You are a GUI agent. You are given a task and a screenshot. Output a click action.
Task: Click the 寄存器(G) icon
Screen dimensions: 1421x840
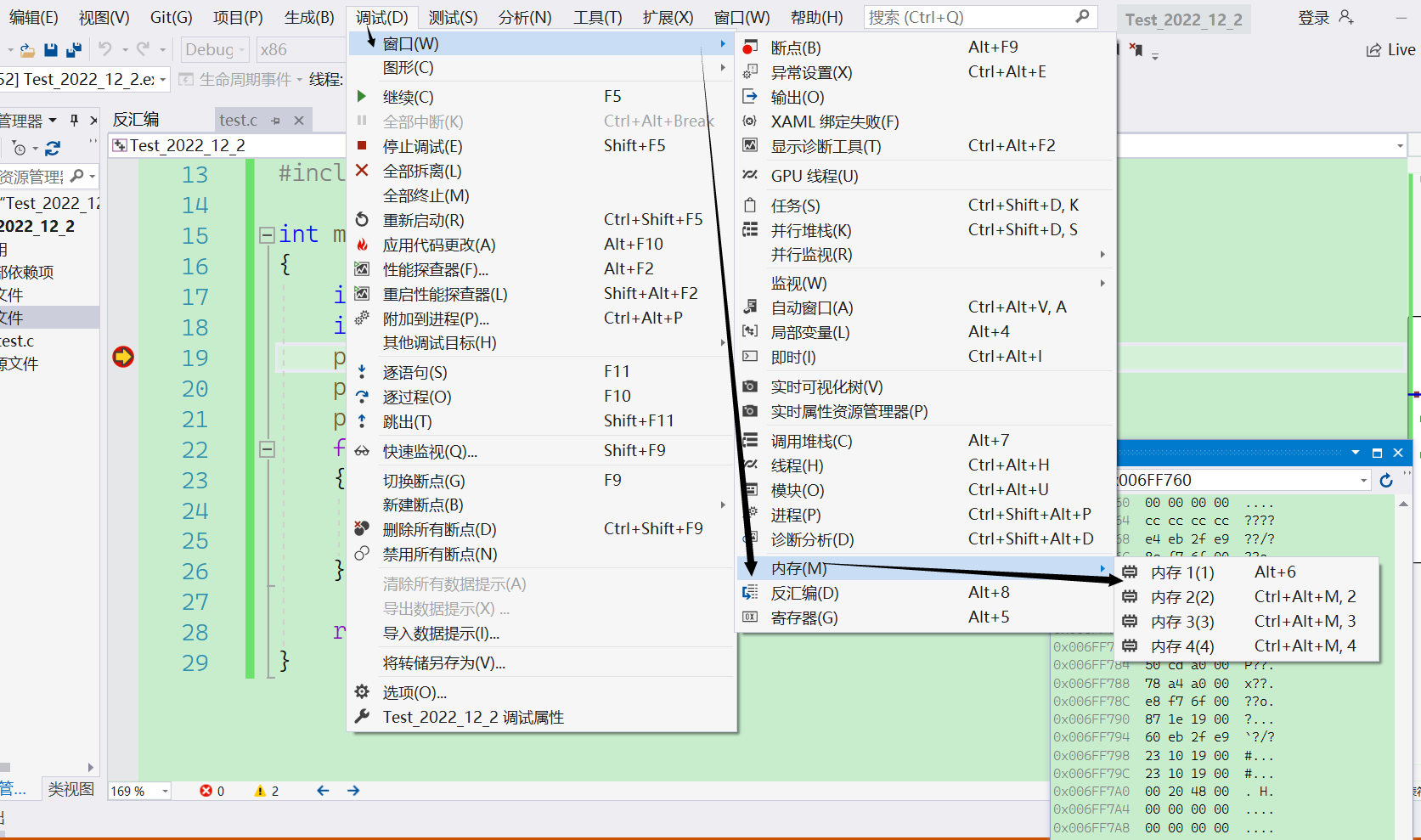tap(750, 617)
